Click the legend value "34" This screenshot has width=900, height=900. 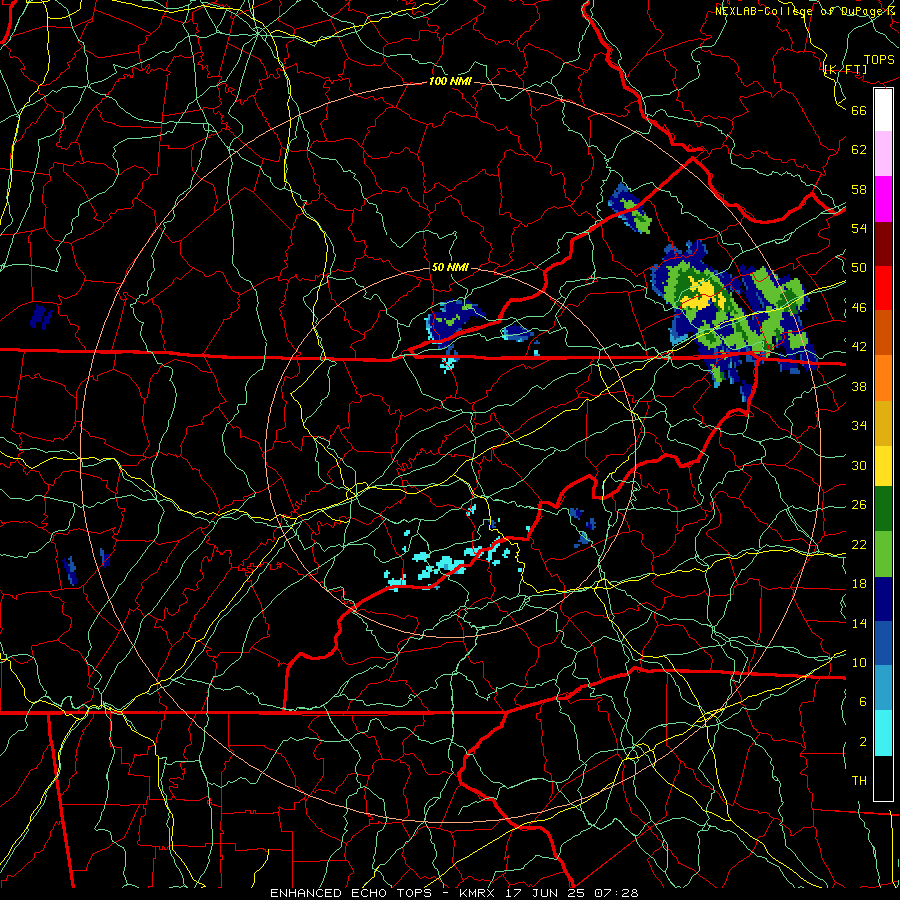[859, 426]
